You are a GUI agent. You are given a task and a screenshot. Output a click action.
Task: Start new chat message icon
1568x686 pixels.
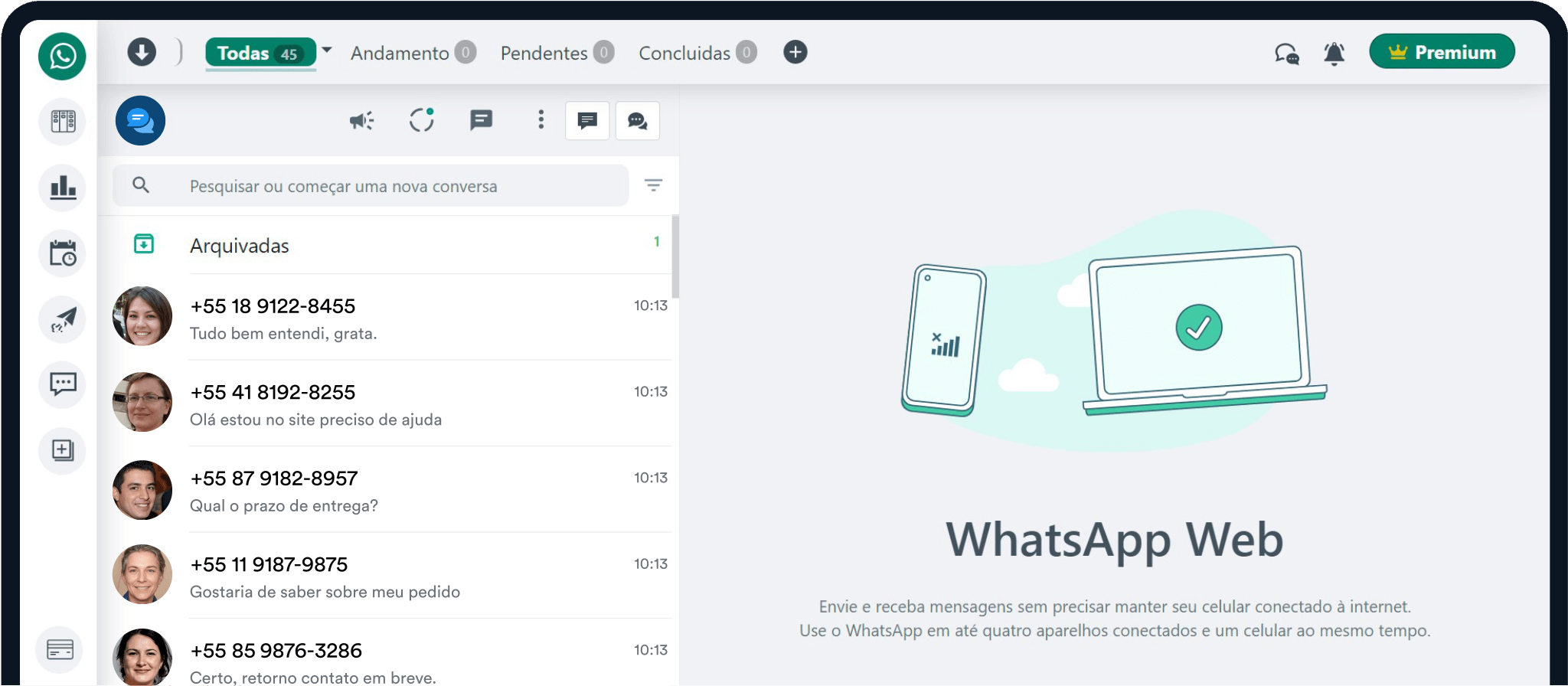481,120
